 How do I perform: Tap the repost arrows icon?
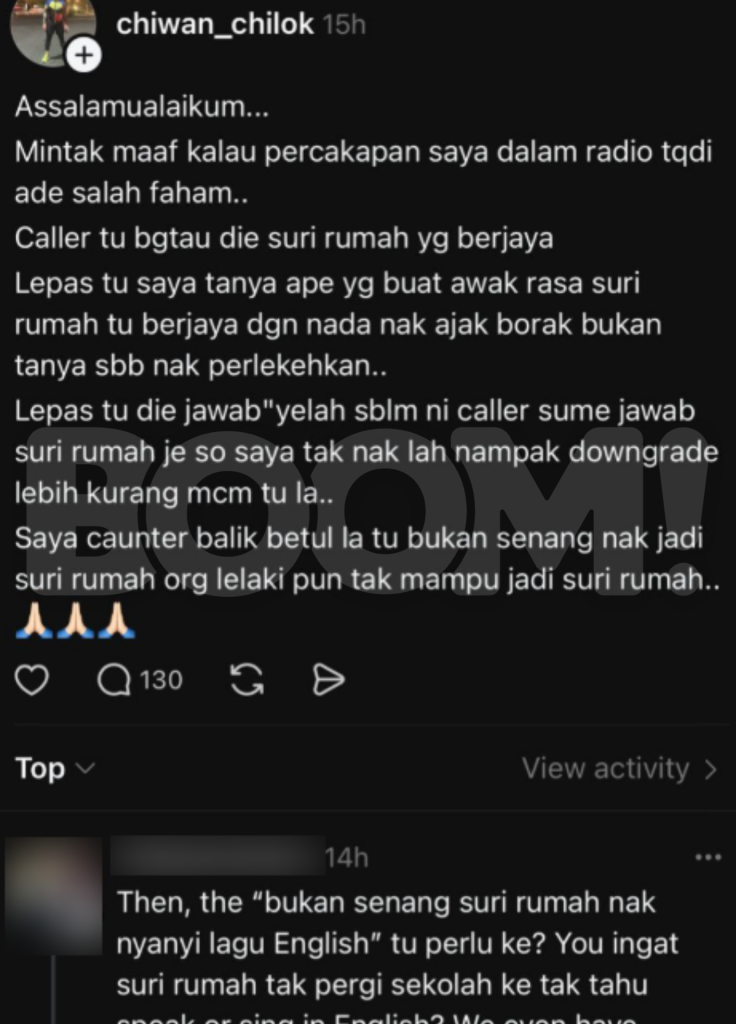pos(247,680)
